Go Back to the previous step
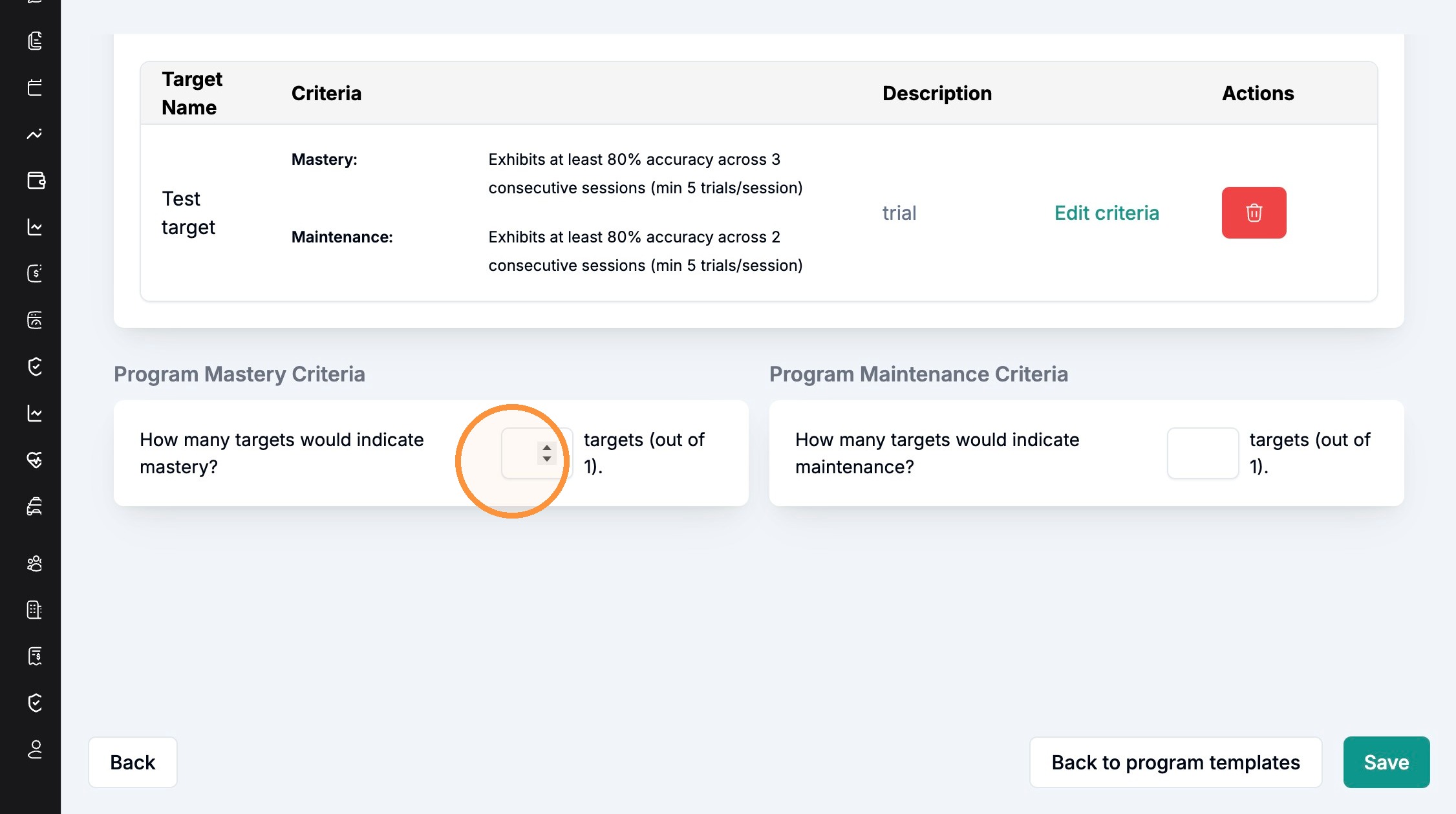 click(133, 762)
